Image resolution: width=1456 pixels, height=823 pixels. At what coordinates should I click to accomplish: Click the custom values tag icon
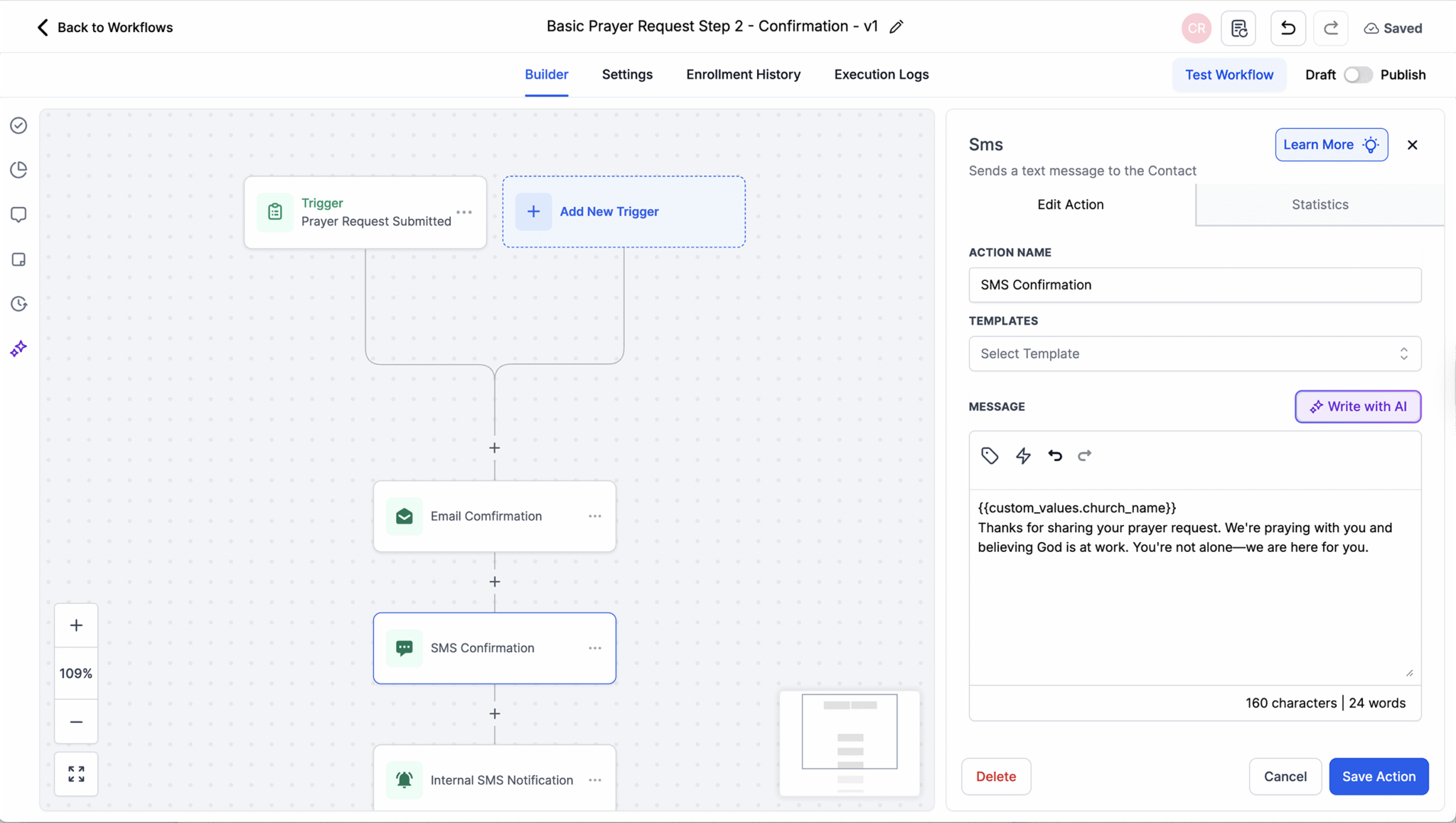(x=990, y=455)
